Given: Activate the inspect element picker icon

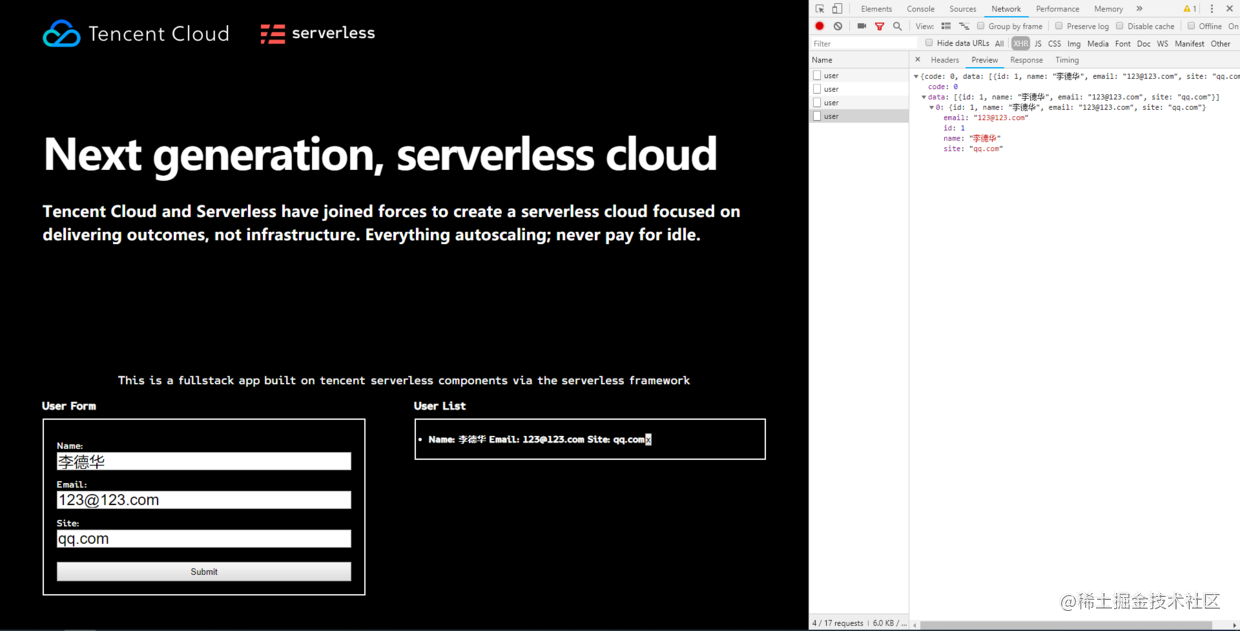Looking at the screenshot, I should click(x=820, y=9).
